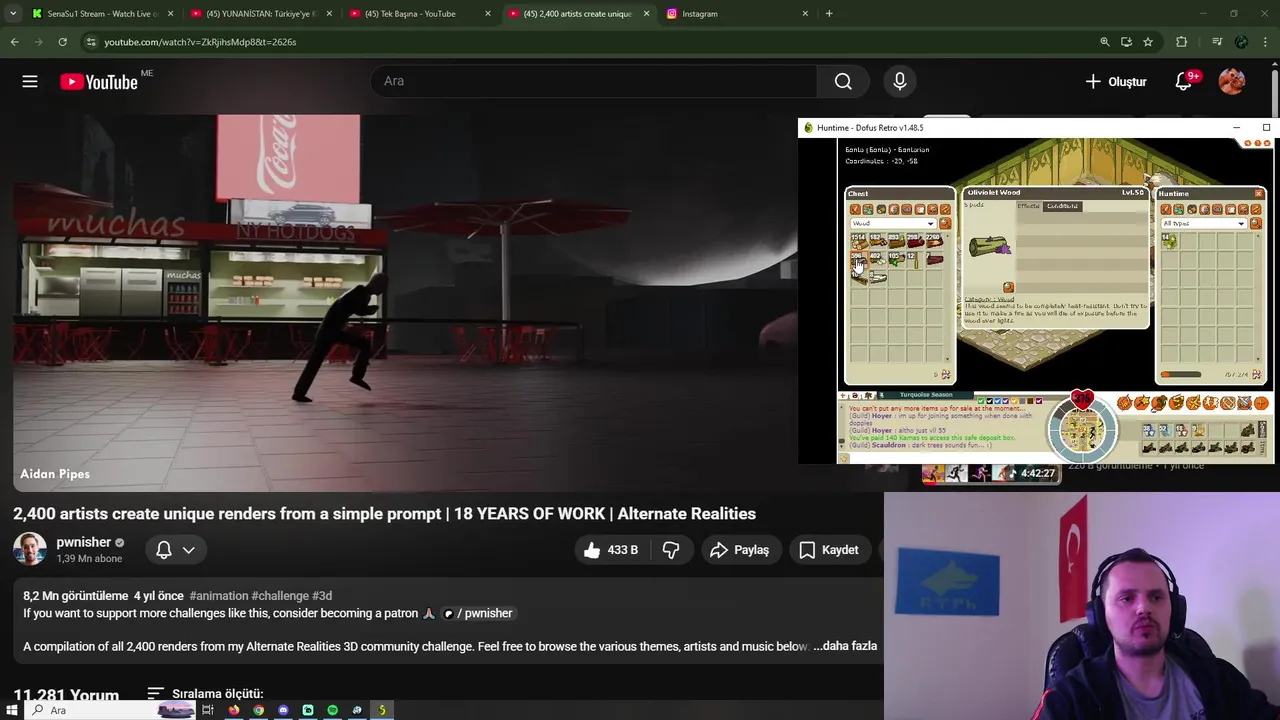Search Huntime inventory with magnifier icon

[x=1256, y=223]
